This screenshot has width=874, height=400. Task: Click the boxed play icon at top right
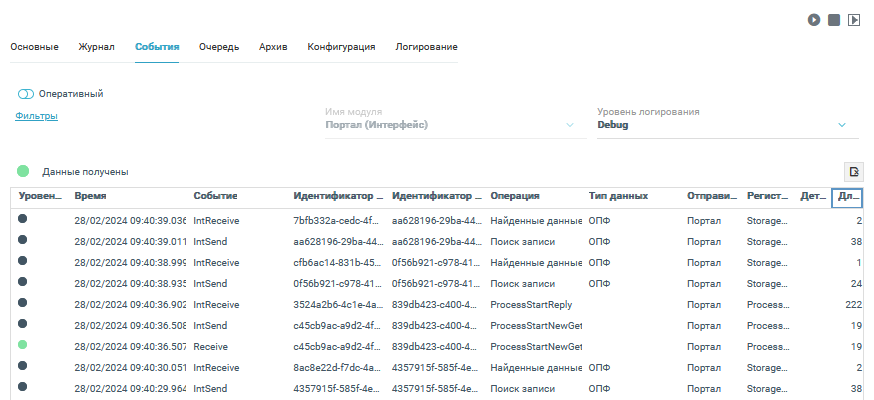854,19
